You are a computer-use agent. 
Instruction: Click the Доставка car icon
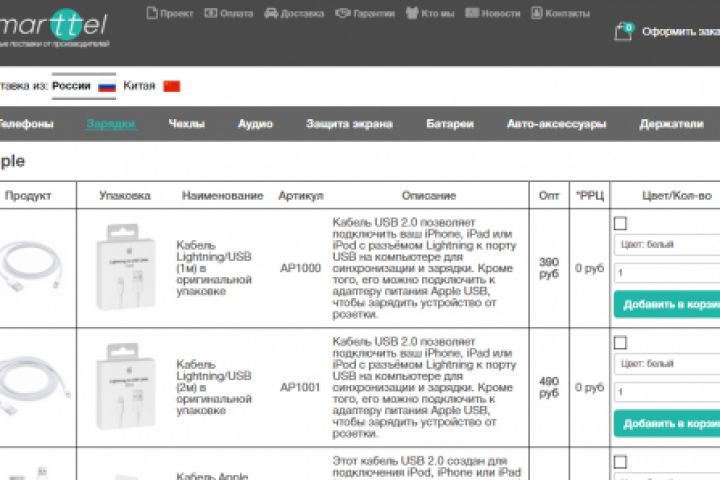(271, 13)
